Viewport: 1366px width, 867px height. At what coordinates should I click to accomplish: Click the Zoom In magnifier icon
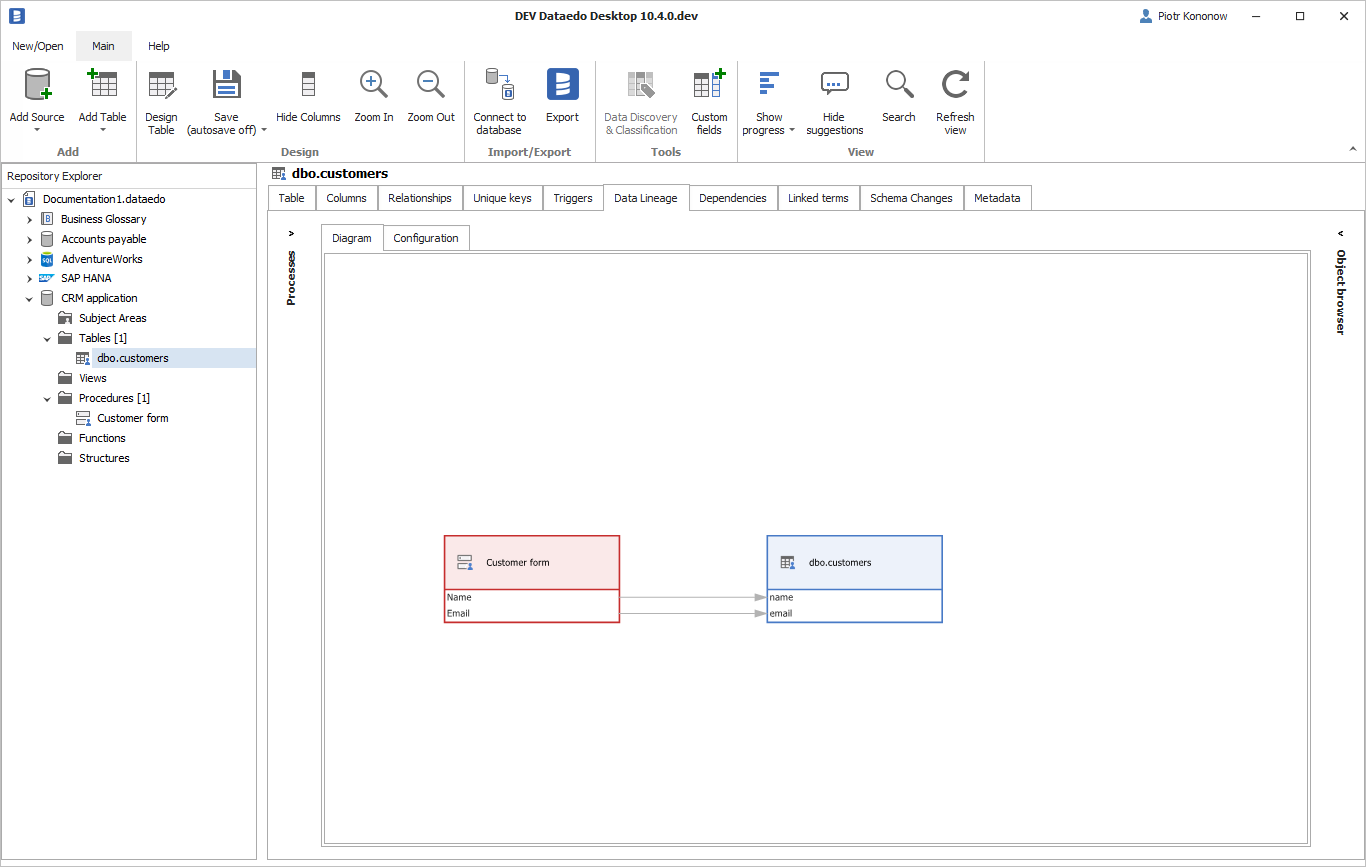click(374, 86)
